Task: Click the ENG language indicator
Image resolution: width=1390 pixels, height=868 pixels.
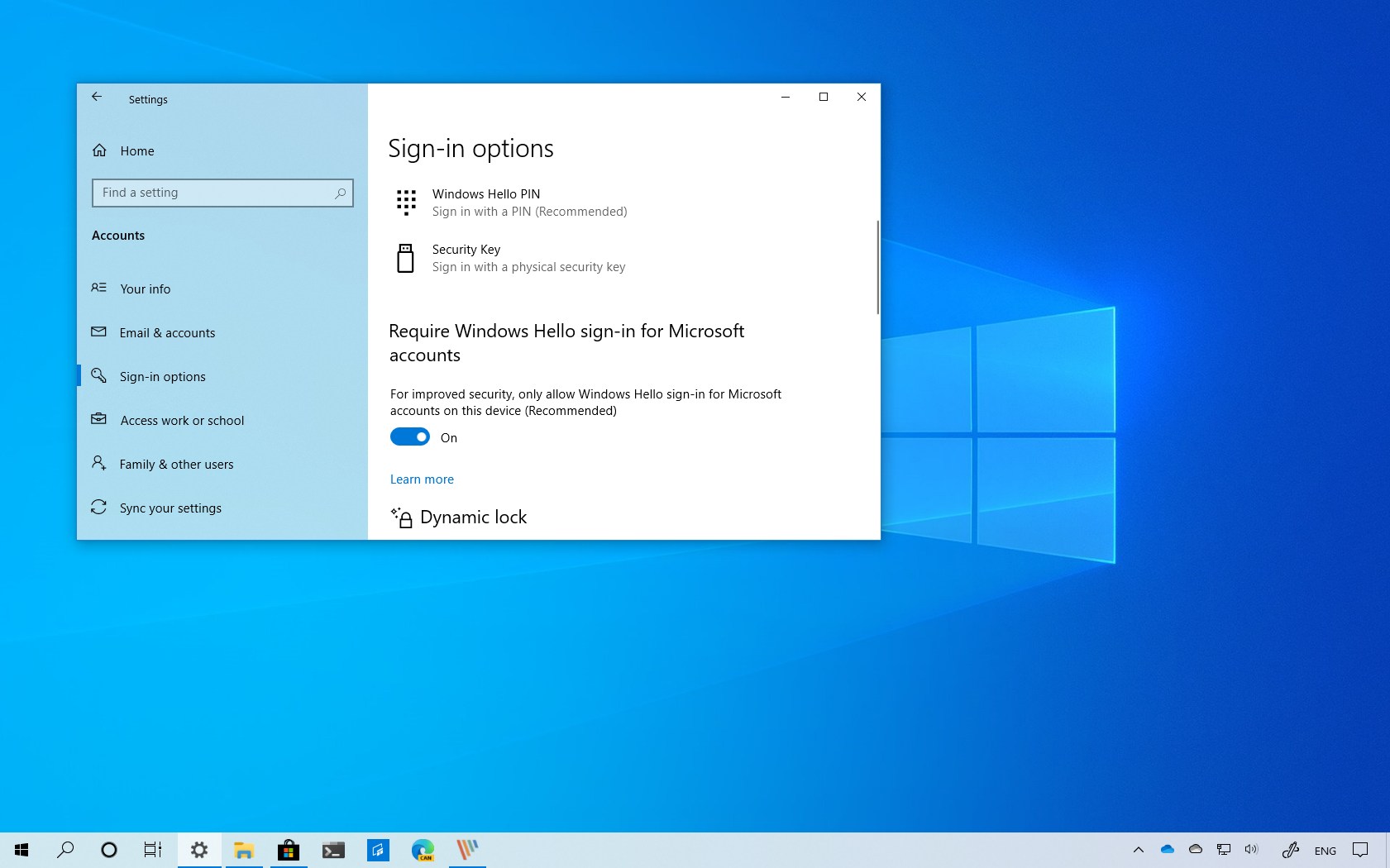Action: click(x=1326, y=851)
